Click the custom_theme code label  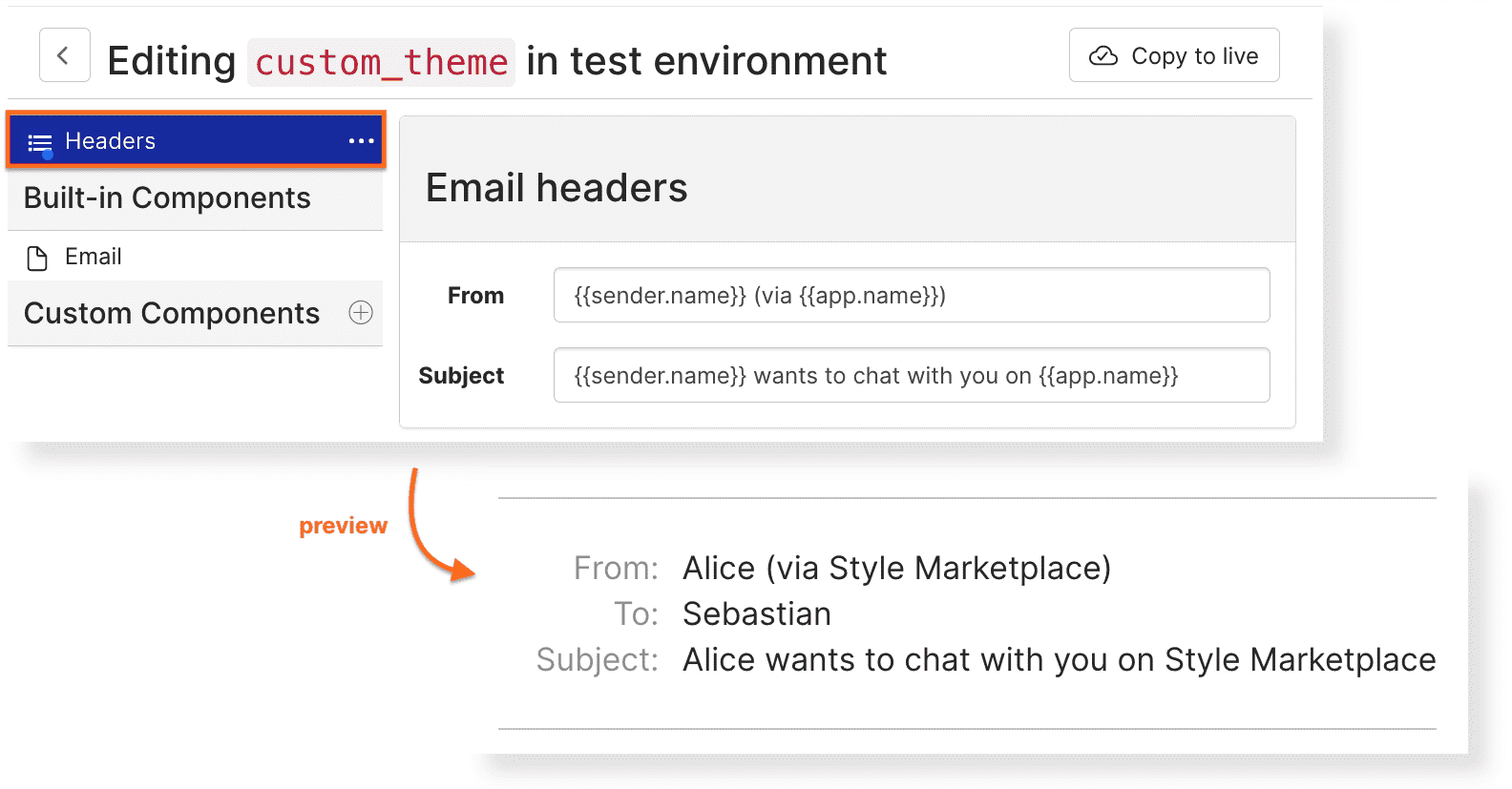[x=381, y=63]
